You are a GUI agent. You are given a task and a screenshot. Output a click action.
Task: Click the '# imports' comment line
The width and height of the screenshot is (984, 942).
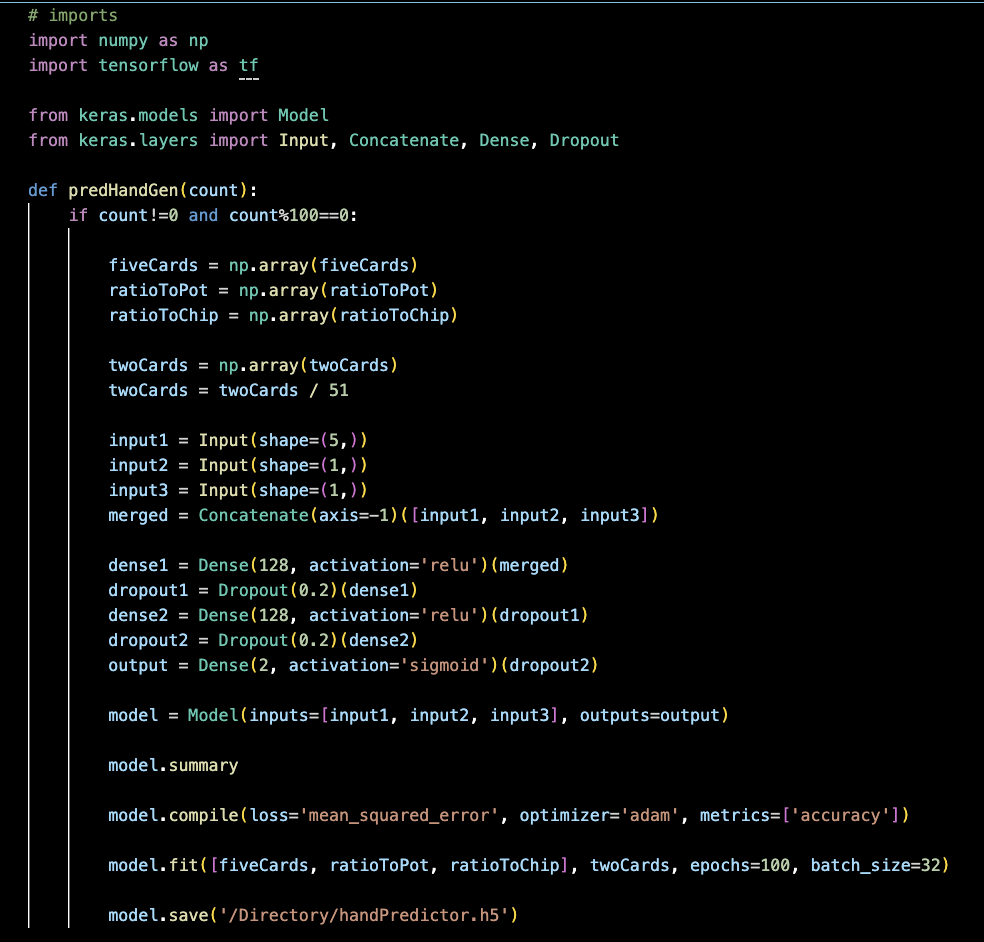(73, 15)
